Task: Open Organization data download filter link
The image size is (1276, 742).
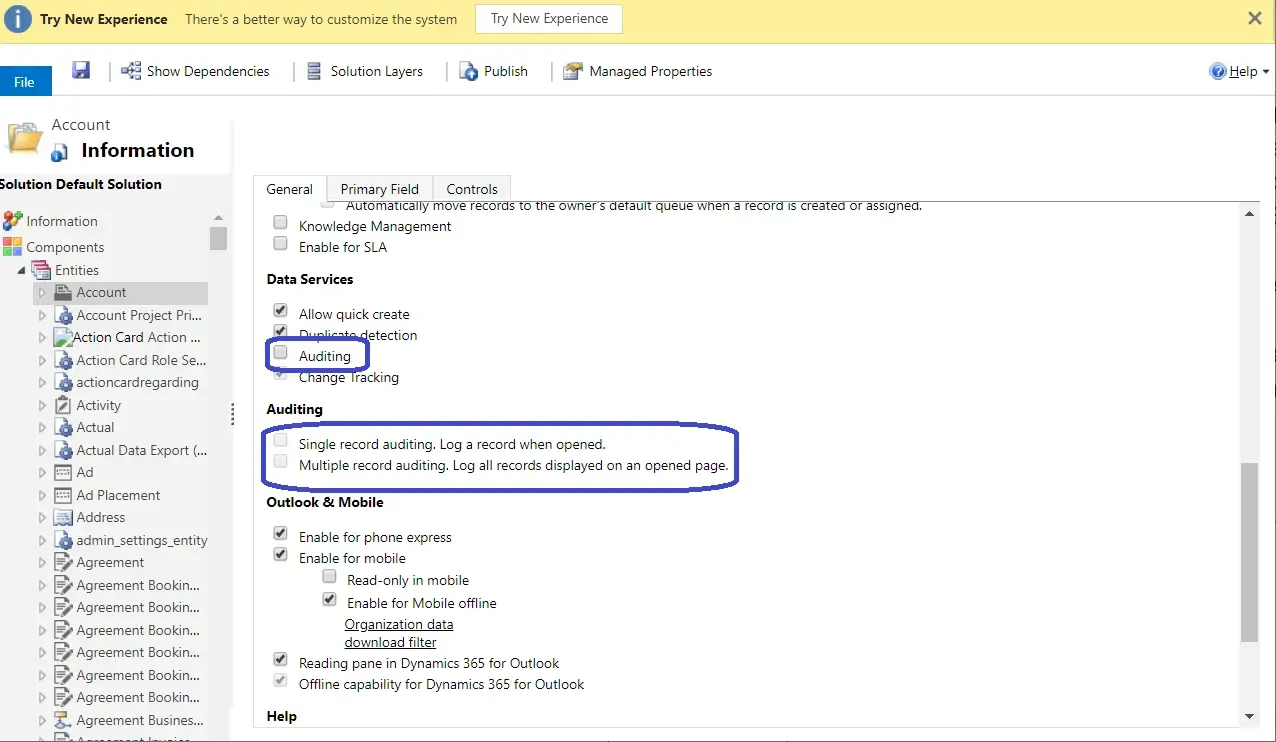Action: [x=399, y=633]
